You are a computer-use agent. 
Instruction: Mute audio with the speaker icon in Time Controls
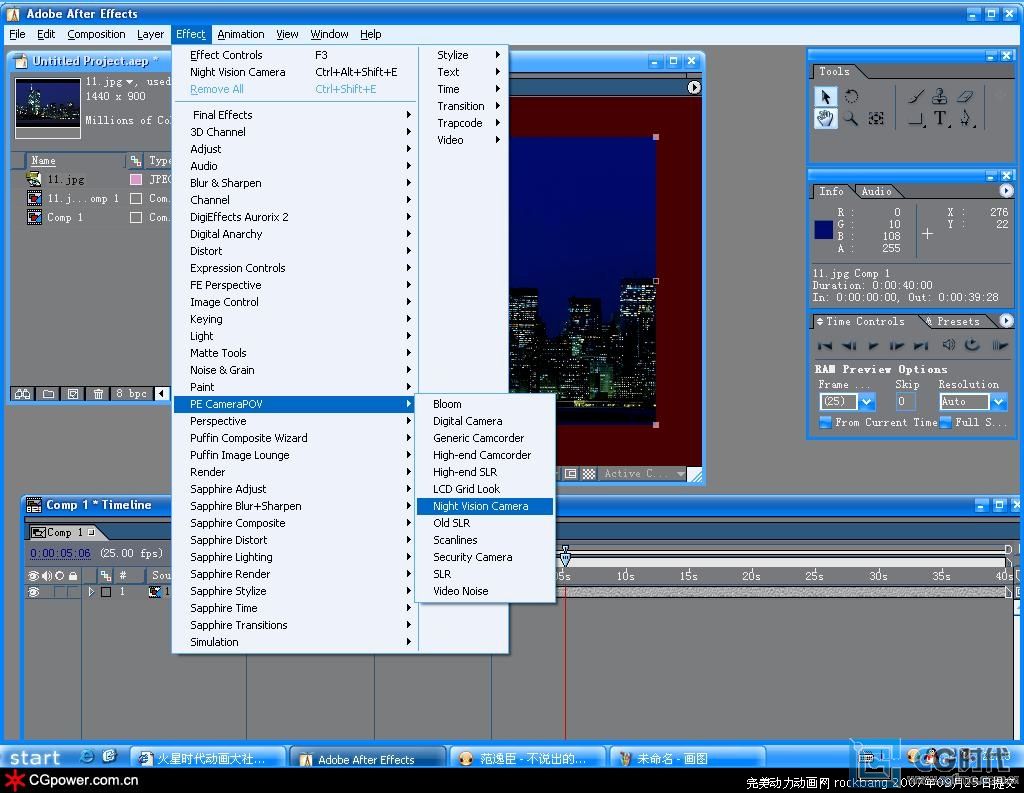[x=948, y=345]
